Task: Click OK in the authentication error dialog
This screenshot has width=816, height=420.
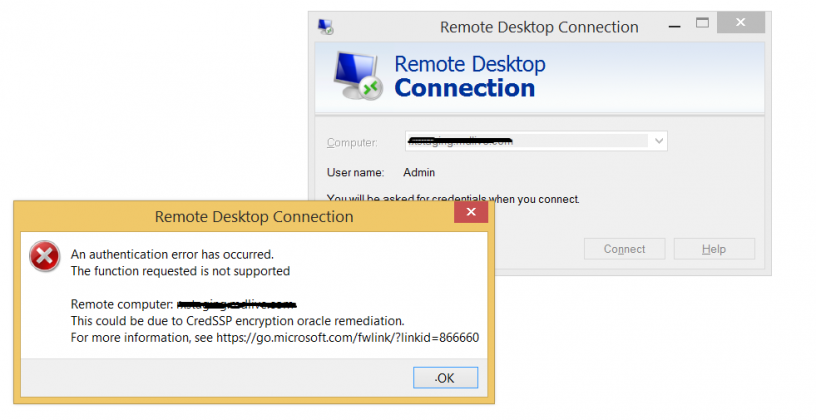Action: (445, 378)
